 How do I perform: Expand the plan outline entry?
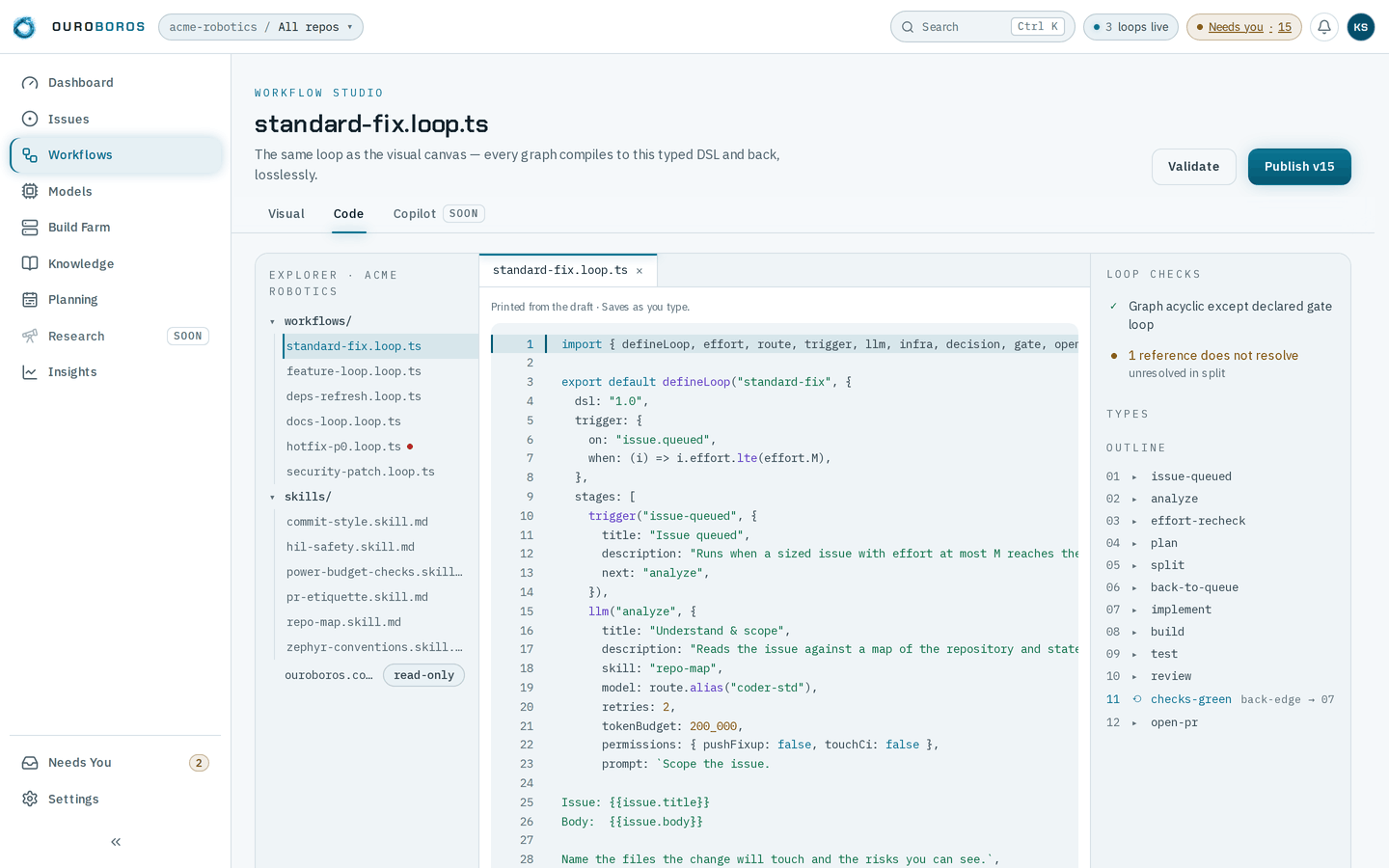[1134, 544]
